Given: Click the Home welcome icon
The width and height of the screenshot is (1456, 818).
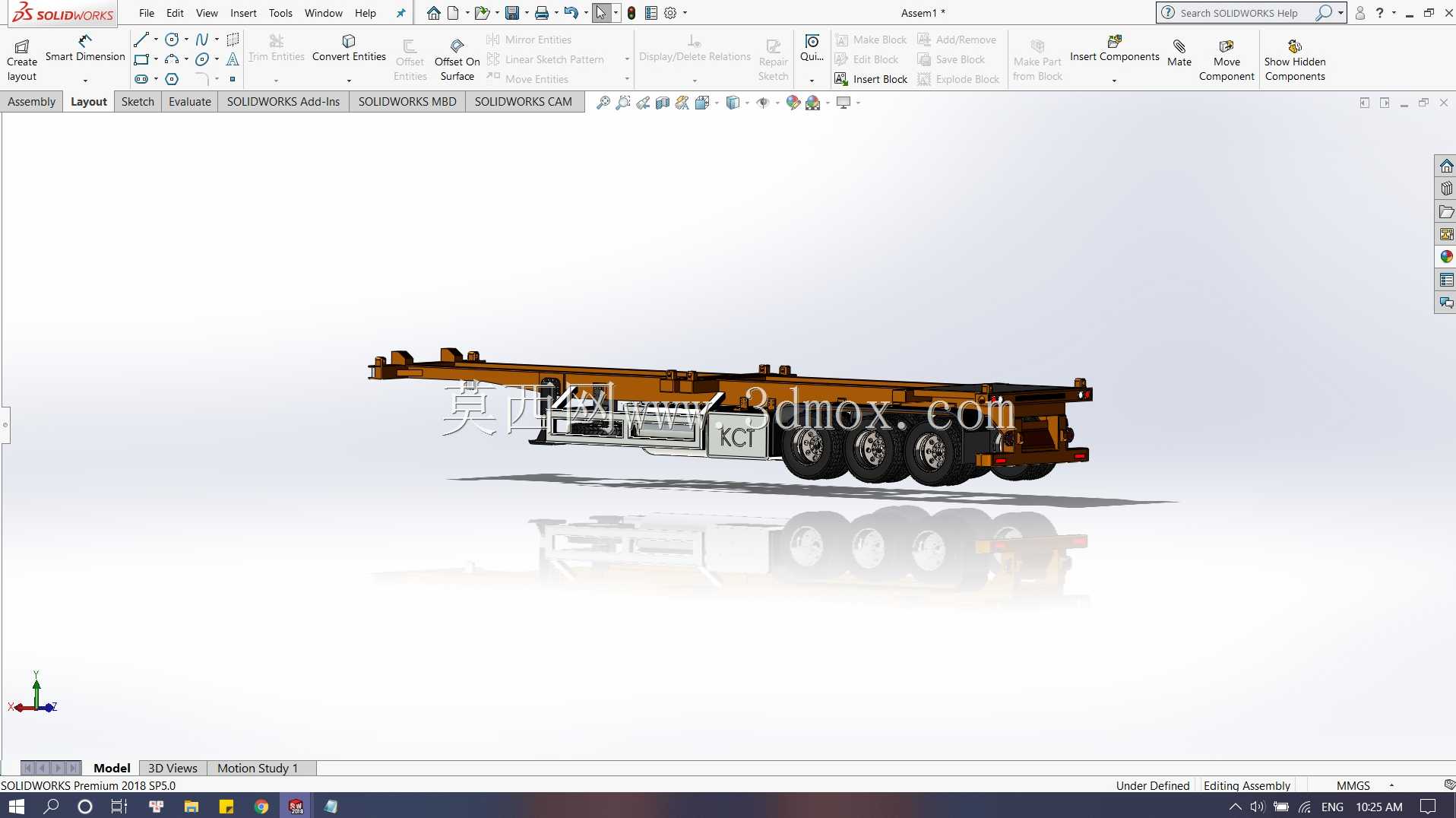Looking at the screenshot, I should [x=433, y=13].
